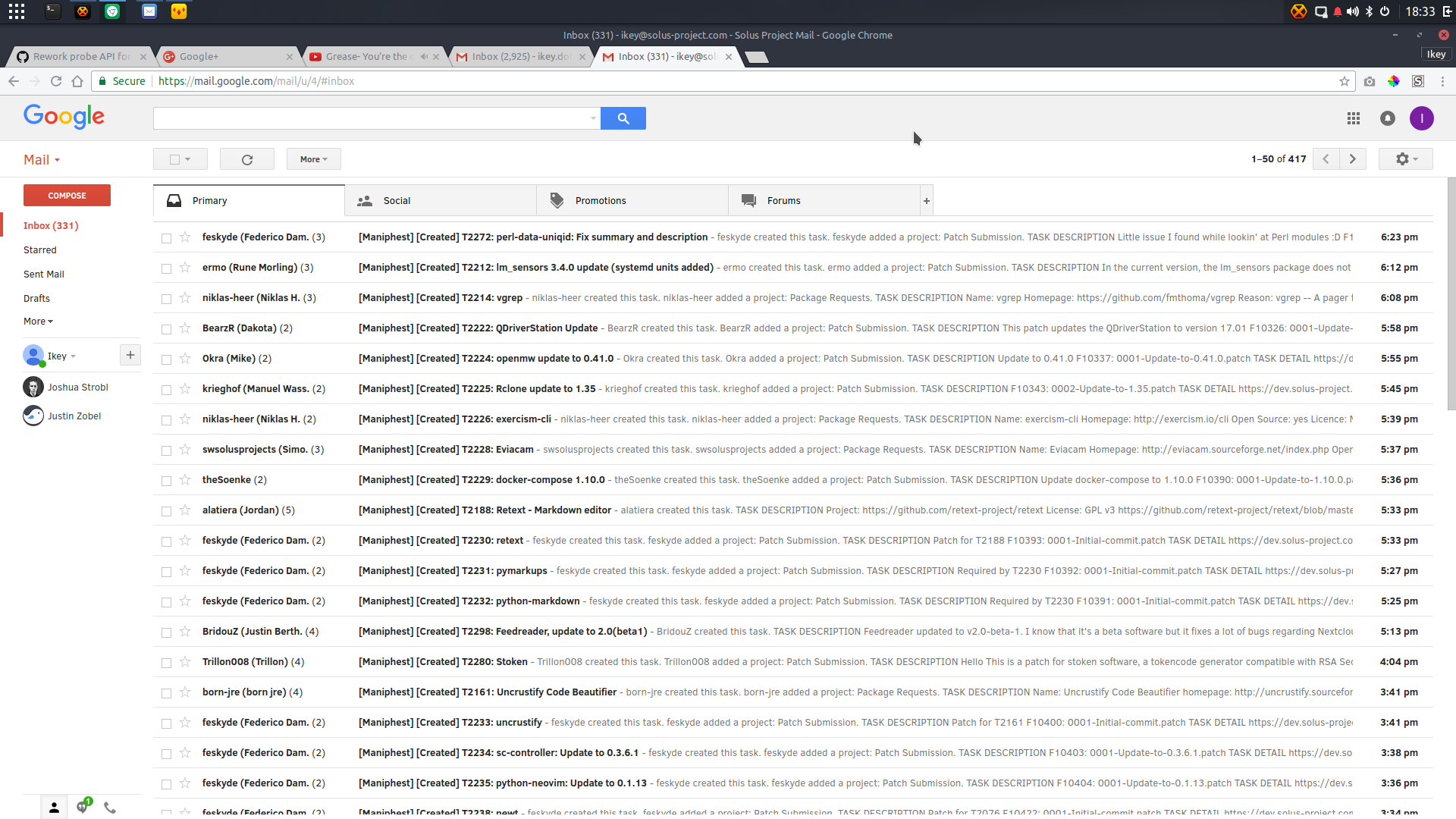
Task: Open Google apps grid
Action: (x=1354, y=118)
